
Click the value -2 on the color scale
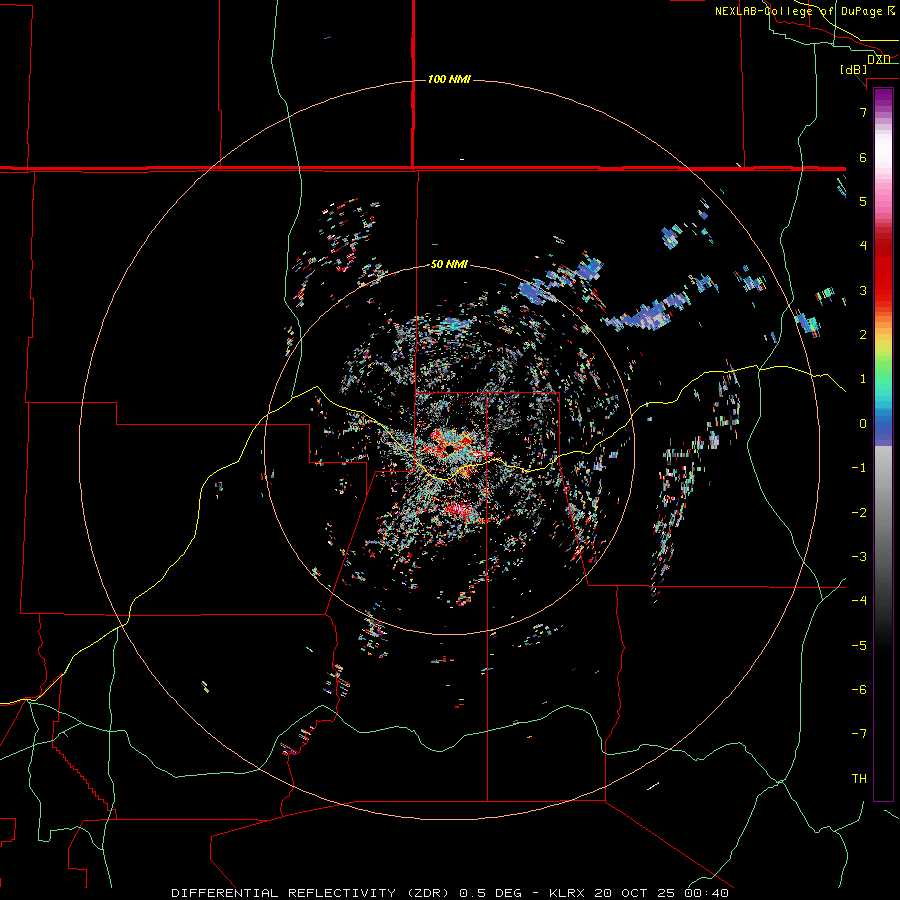[859, 512]
